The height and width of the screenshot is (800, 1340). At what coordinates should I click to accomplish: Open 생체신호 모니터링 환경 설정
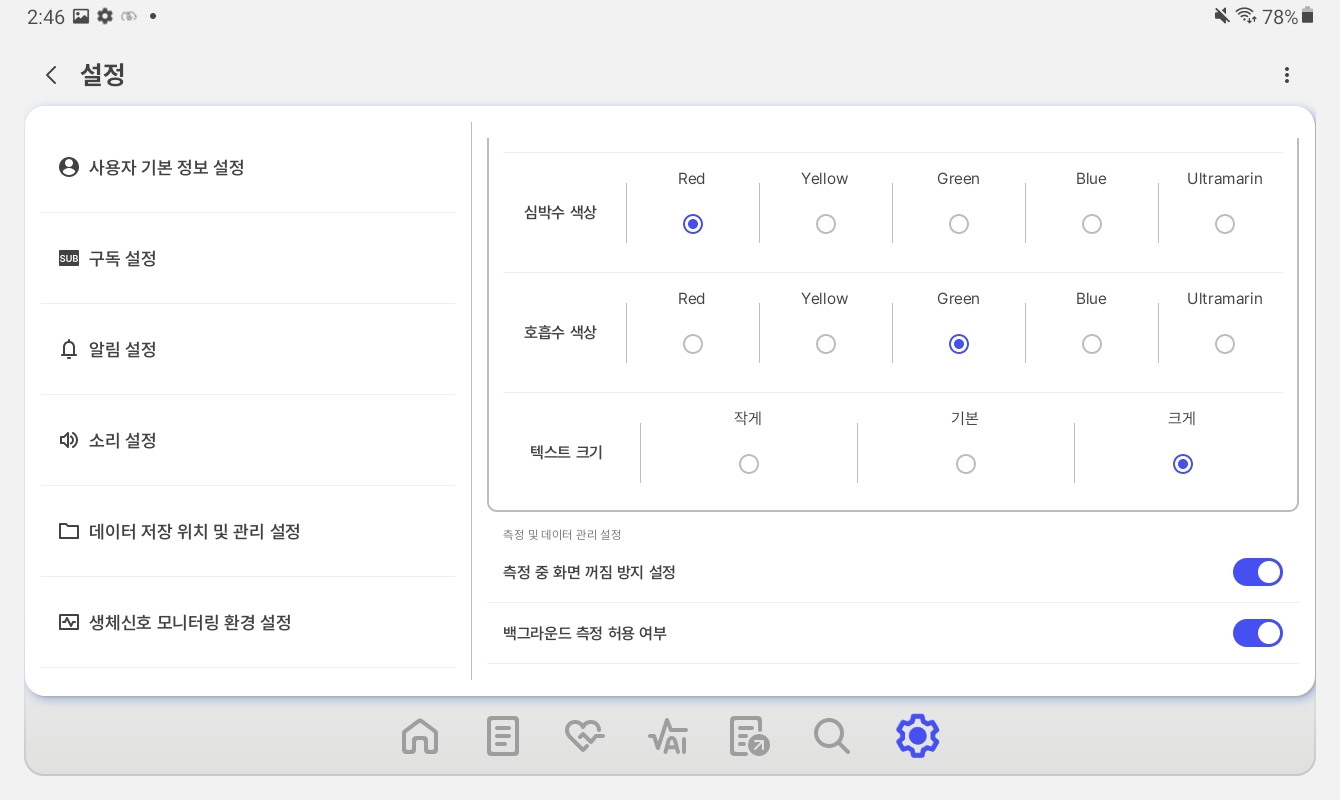click(248, 622)
